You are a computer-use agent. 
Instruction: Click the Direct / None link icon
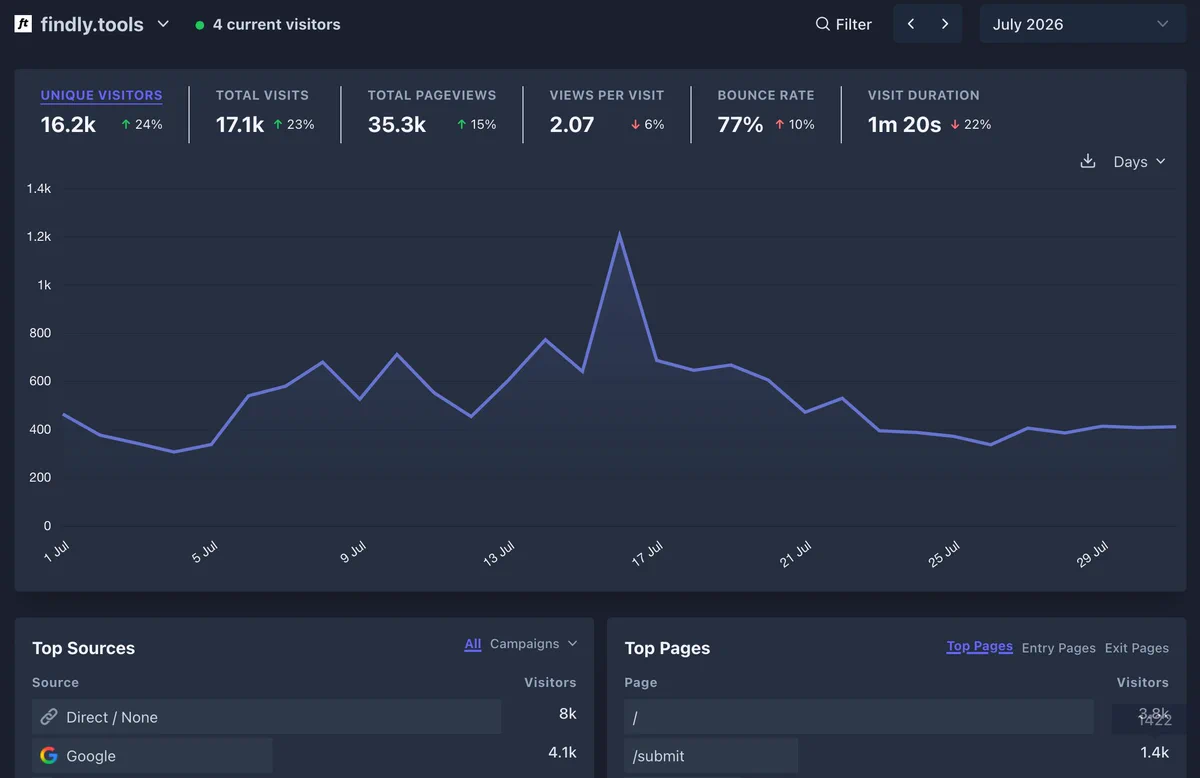49,717
